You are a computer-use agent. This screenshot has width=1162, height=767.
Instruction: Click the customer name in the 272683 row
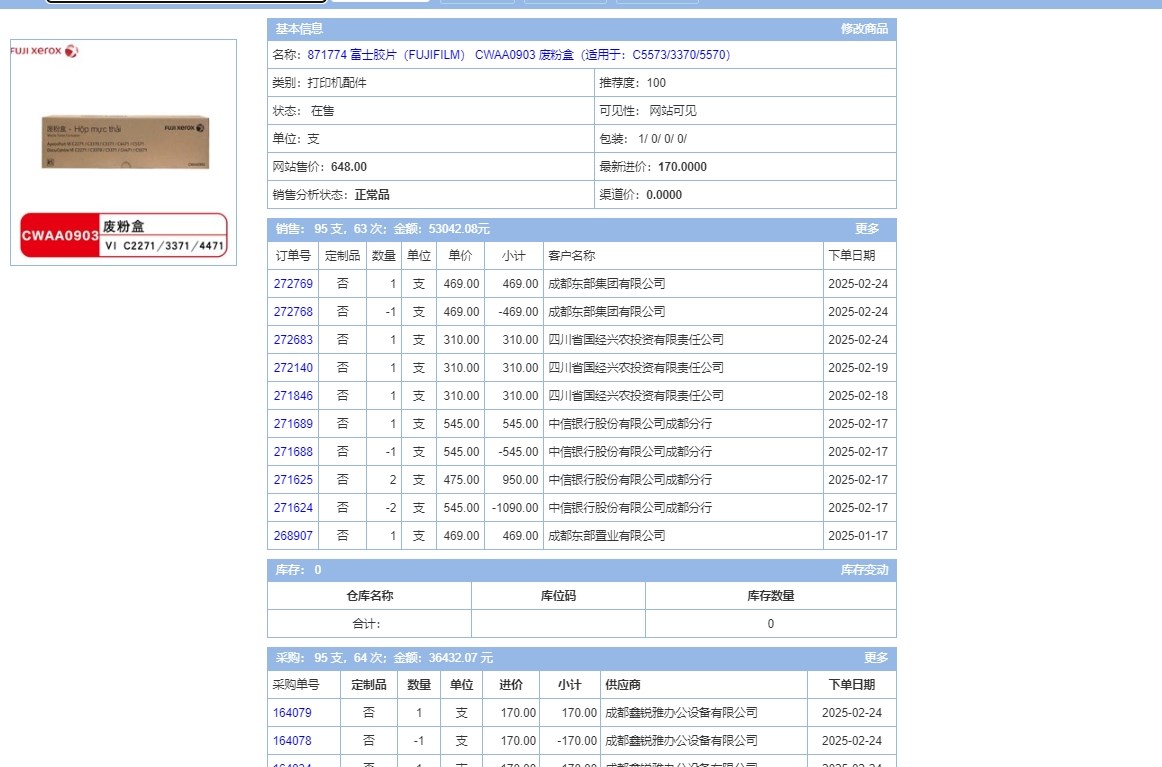tap(636, 340)
